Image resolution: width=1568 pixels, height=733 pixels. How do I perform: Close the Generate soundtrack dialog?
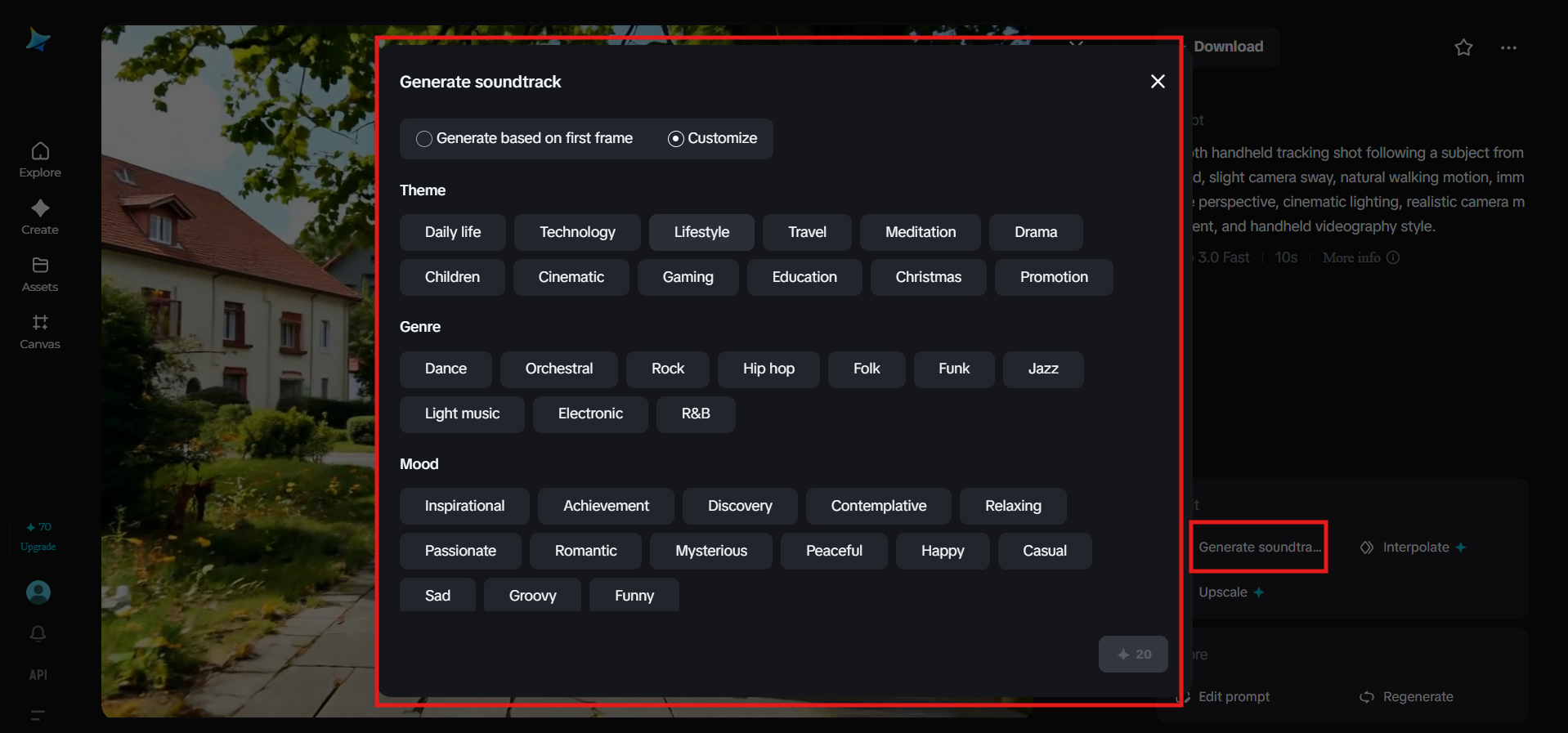(x=1158, y=82)
